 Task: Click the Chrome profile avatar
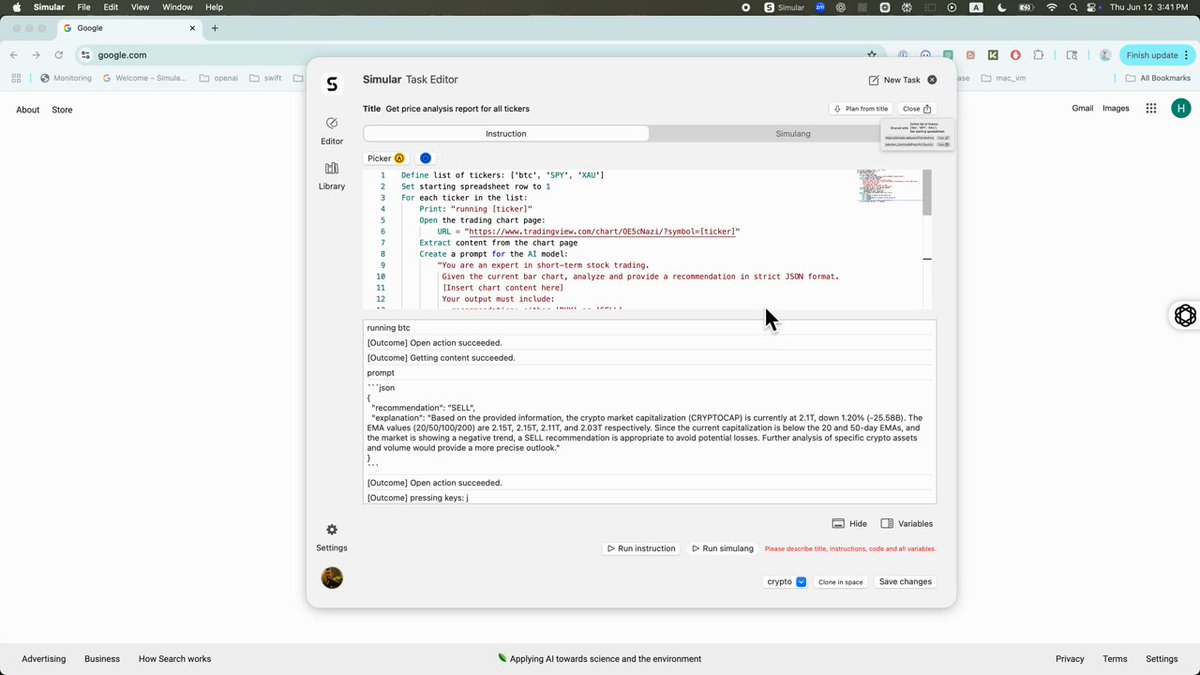point(1105,55)
